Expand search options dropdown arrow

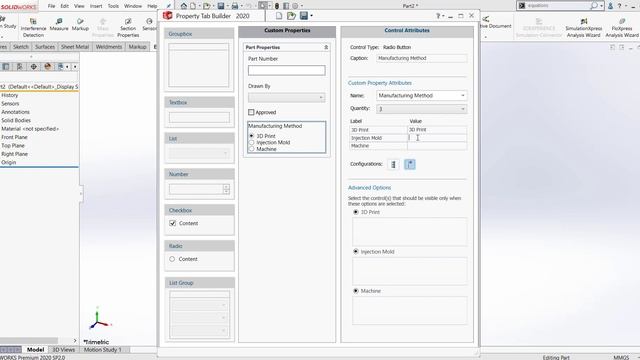click(601, 6)
